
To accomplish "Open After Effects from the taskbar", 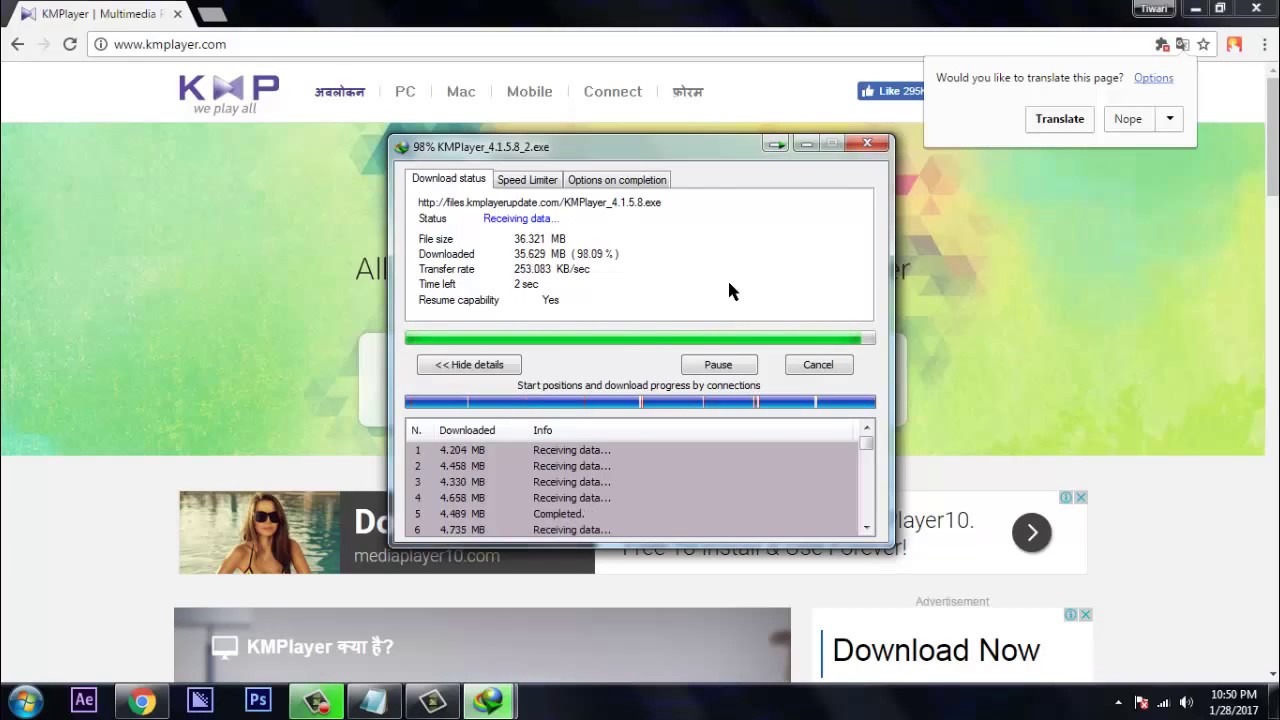I will [x=84, y=701].
